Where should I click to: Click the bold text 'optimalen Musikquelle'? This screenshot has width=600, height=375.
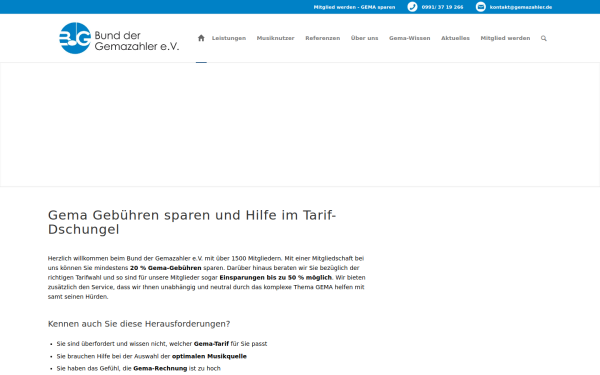209,356
